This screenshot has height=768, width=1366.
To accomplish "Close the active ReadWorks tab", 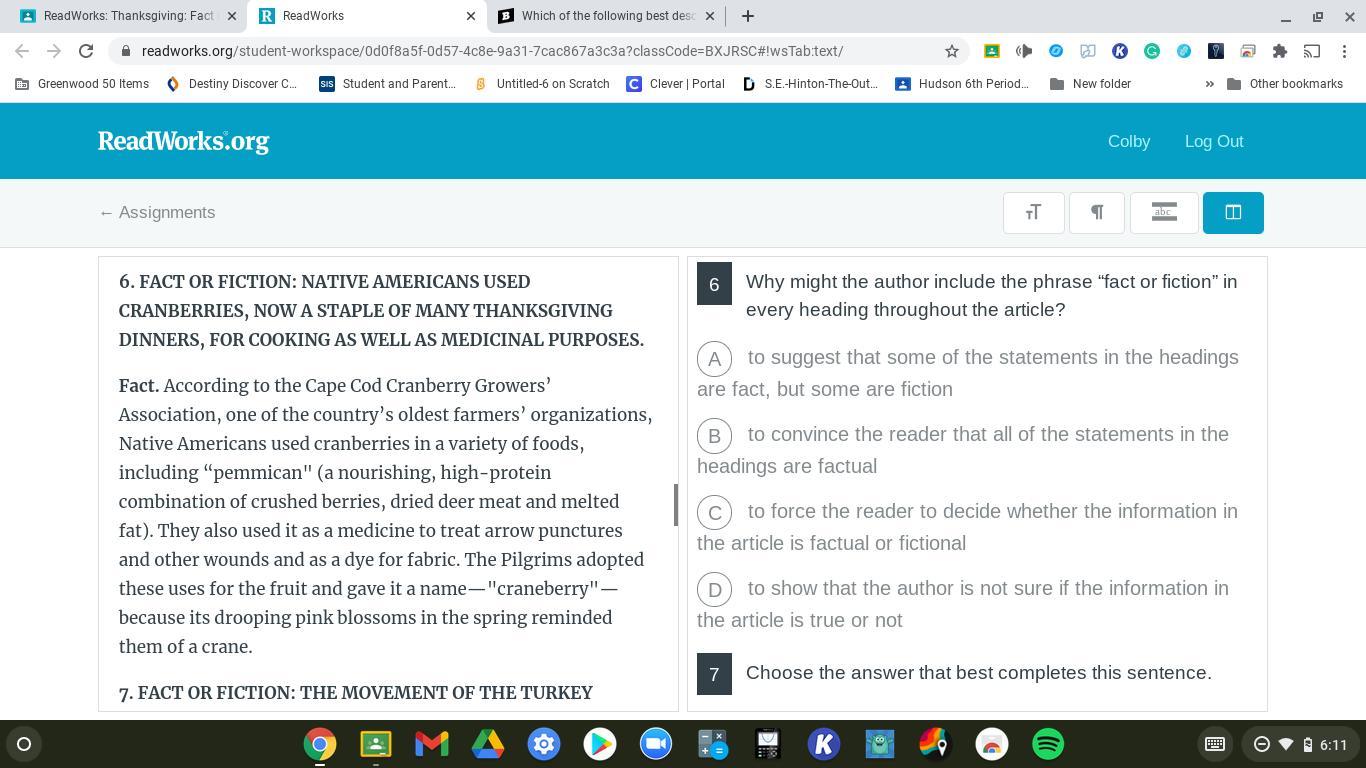I will click(x=471, y=16).
